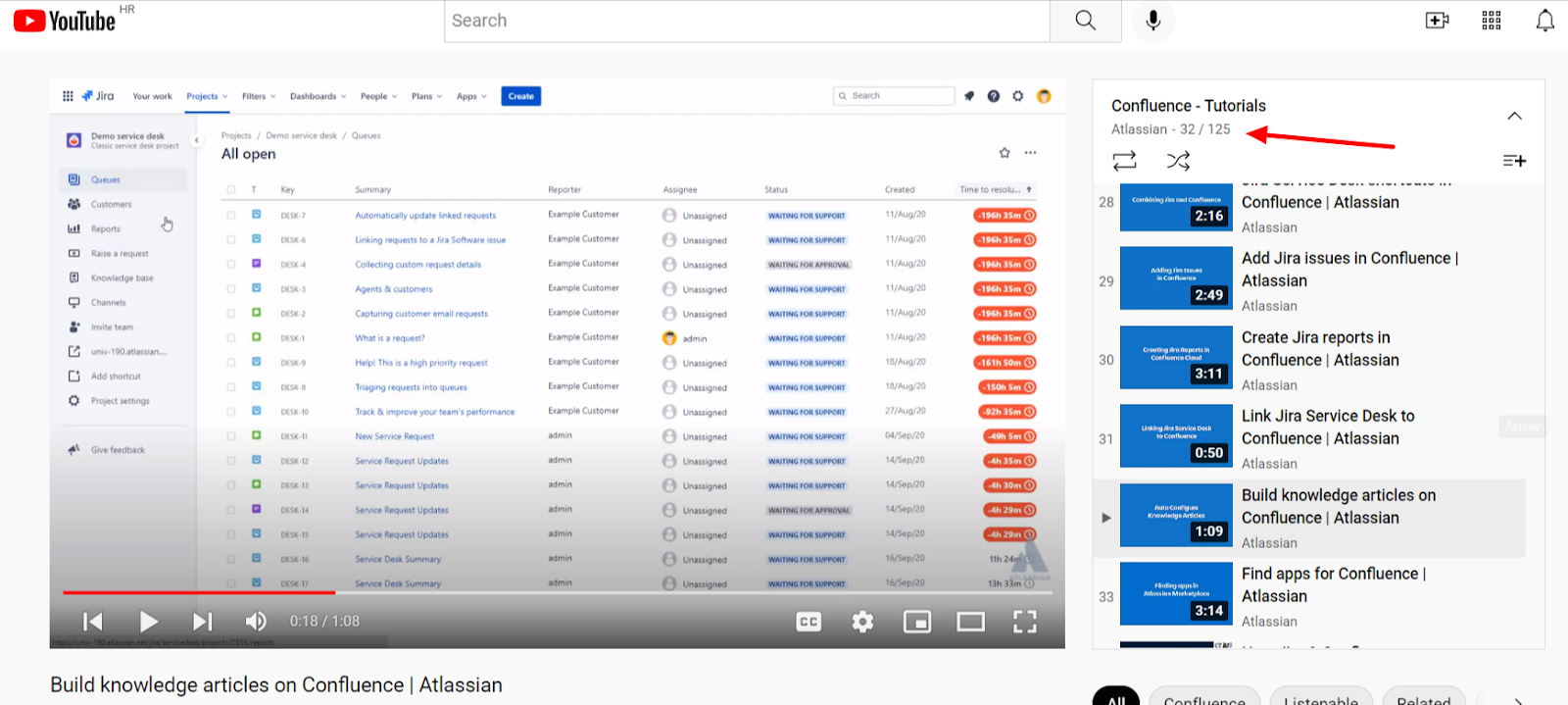Click the red video progress bar
This screenshot has width=1568, height=705.
pyautogui.click(x=199, y=592)
